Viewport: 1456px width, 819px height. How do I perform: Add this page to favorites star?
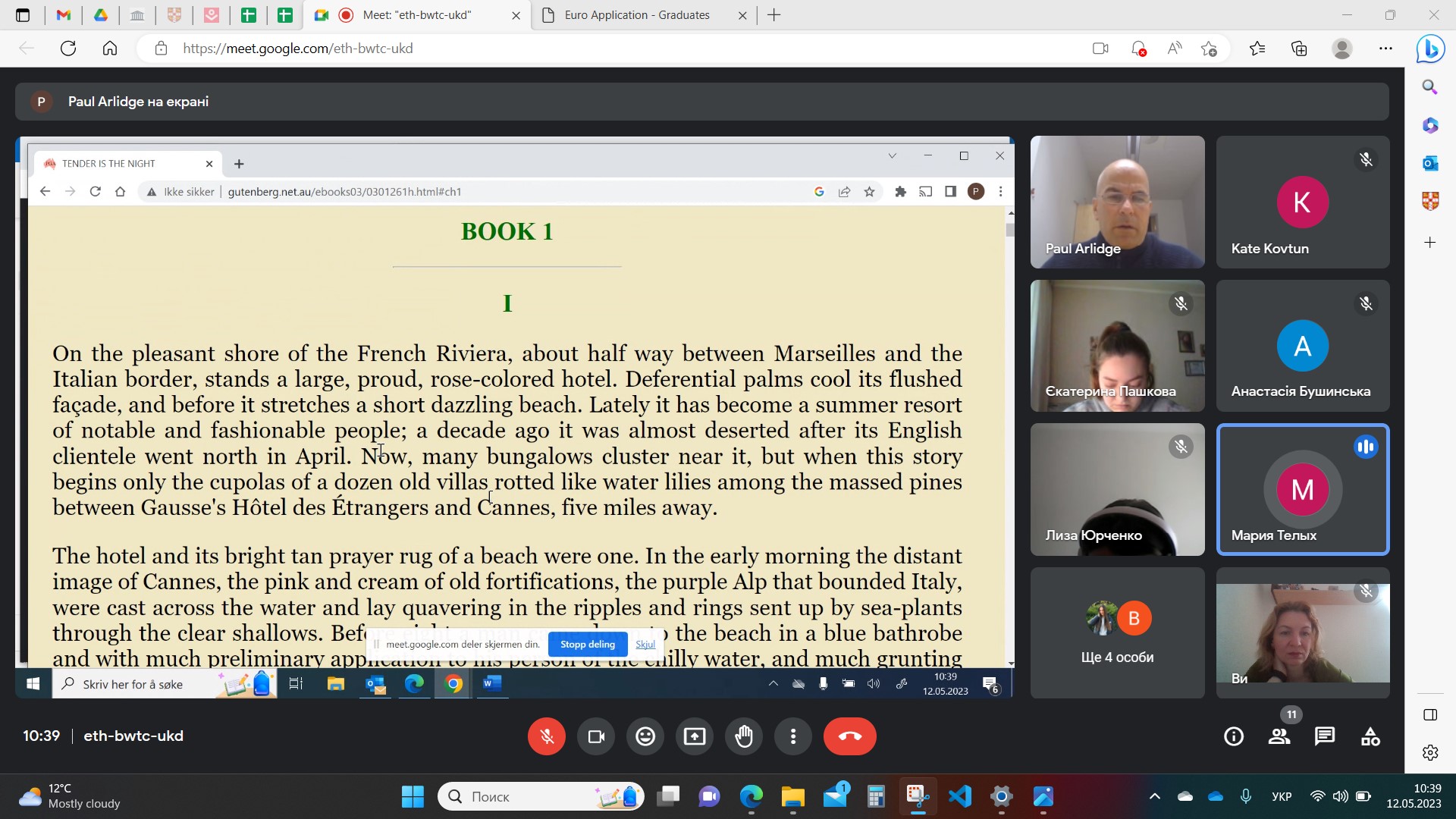pyautogui.click(x=1210, y=49)
